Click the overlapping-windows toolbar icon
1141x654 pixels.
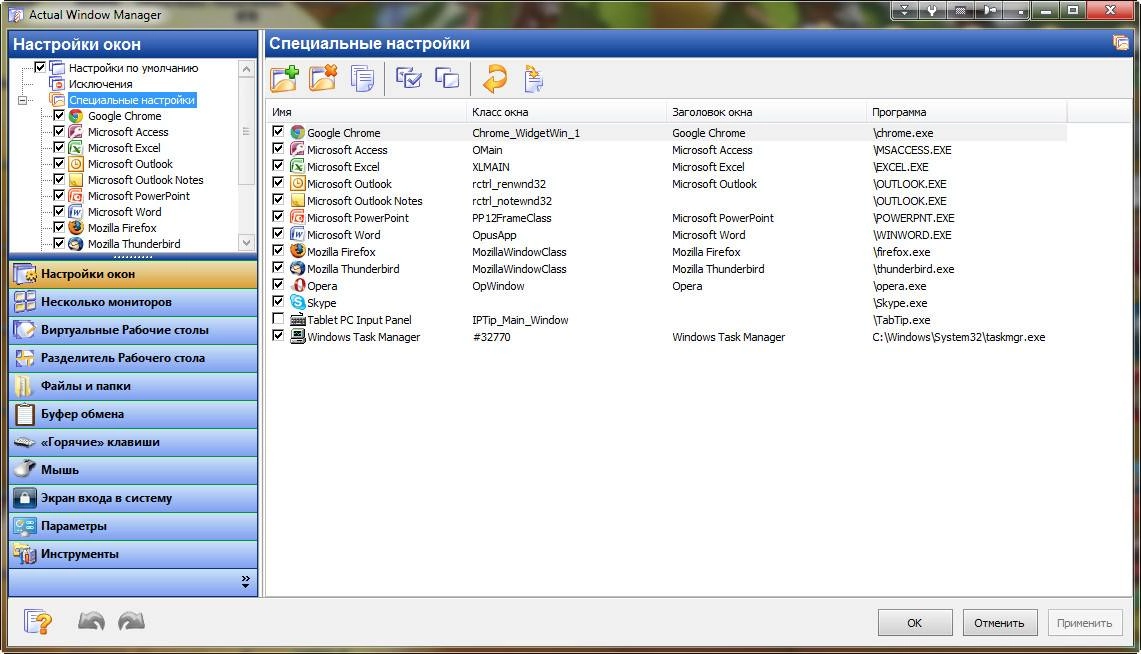pos(446,78)
